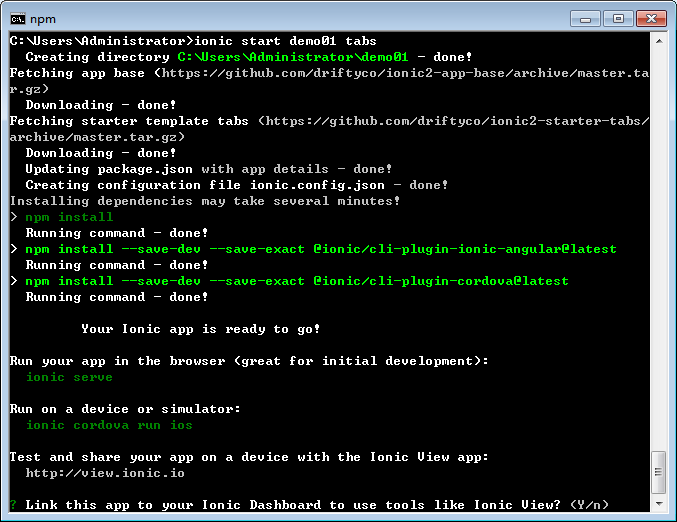Click the ionic2-app-base GitHub URL line

(329, 73)
